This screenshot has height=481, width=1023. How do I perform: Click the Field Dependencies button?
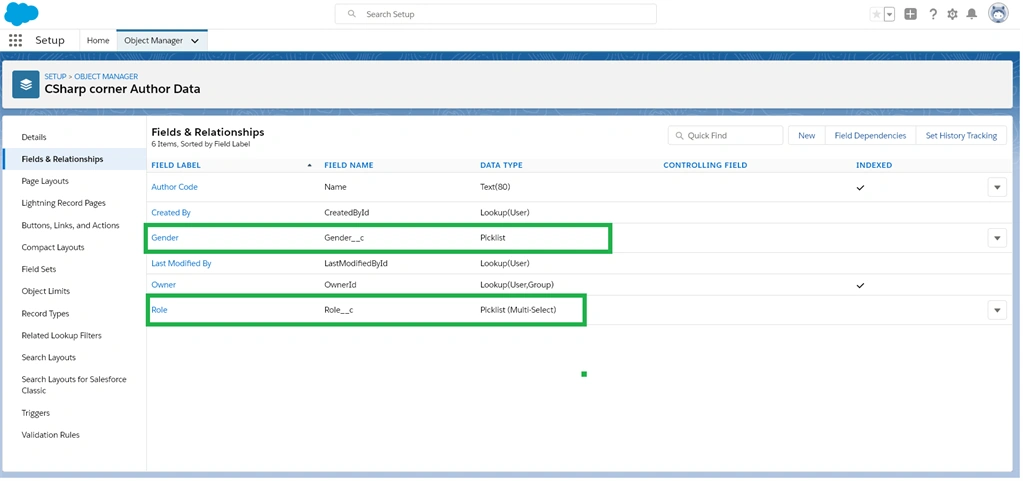point(870,136)
